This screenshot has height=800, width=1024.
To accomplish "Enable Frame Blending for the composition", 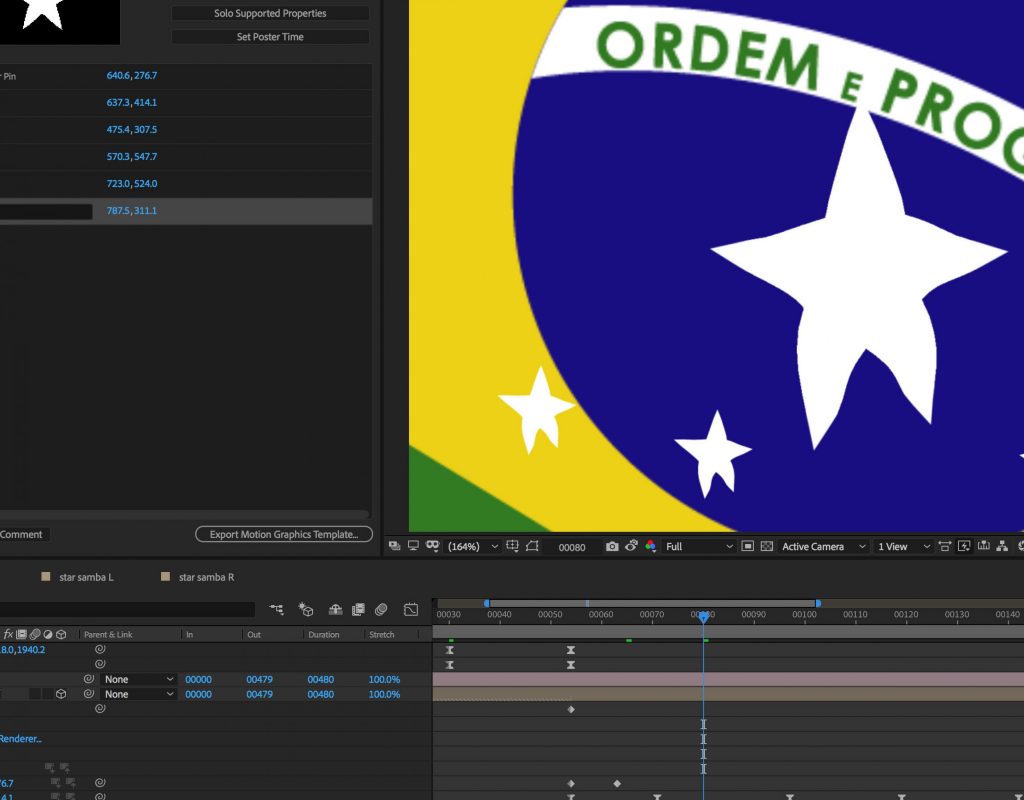I will click(x=358, y=609).
